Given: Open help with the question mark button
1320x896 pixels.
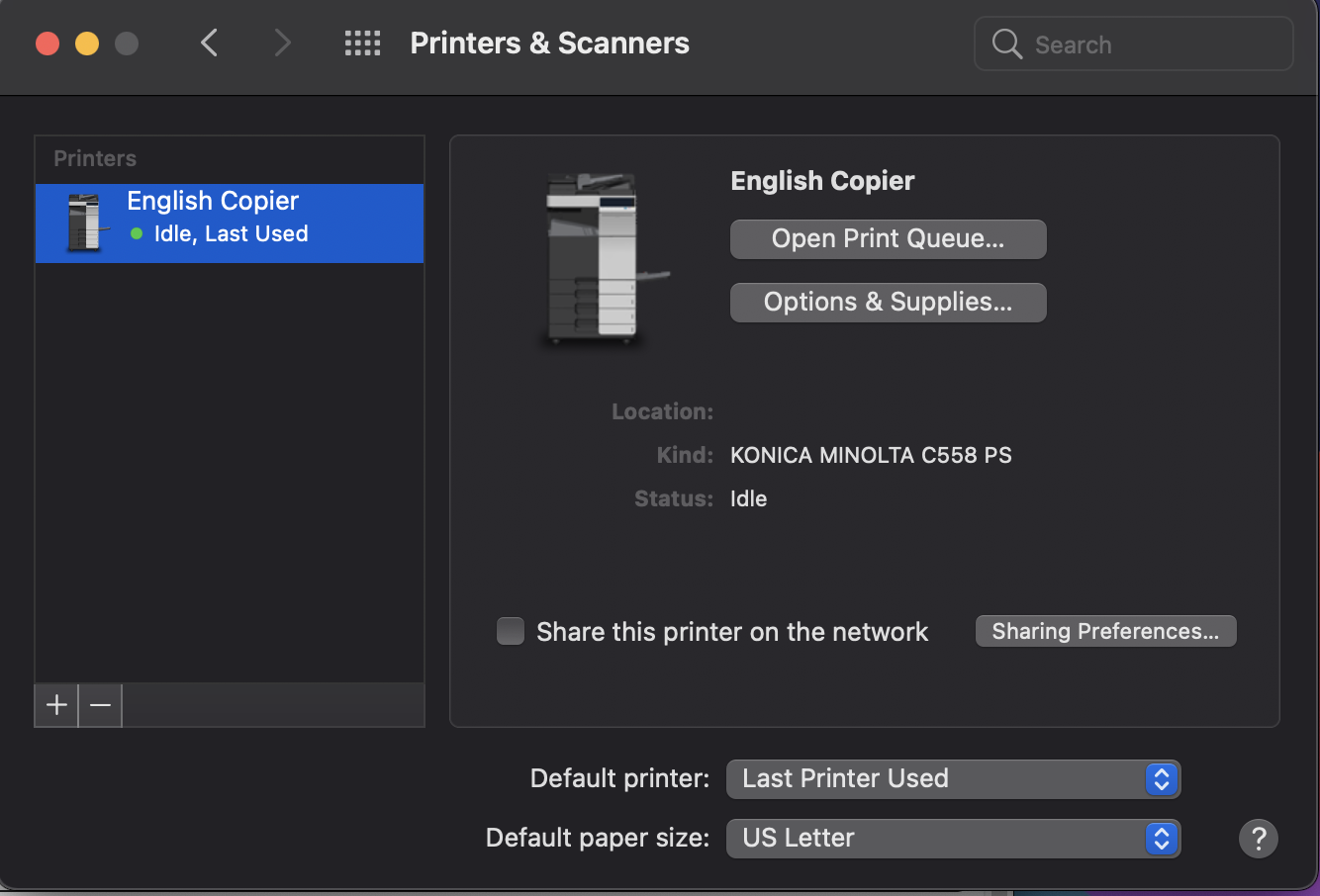Looking at the screenshot, I should 1258,839.
